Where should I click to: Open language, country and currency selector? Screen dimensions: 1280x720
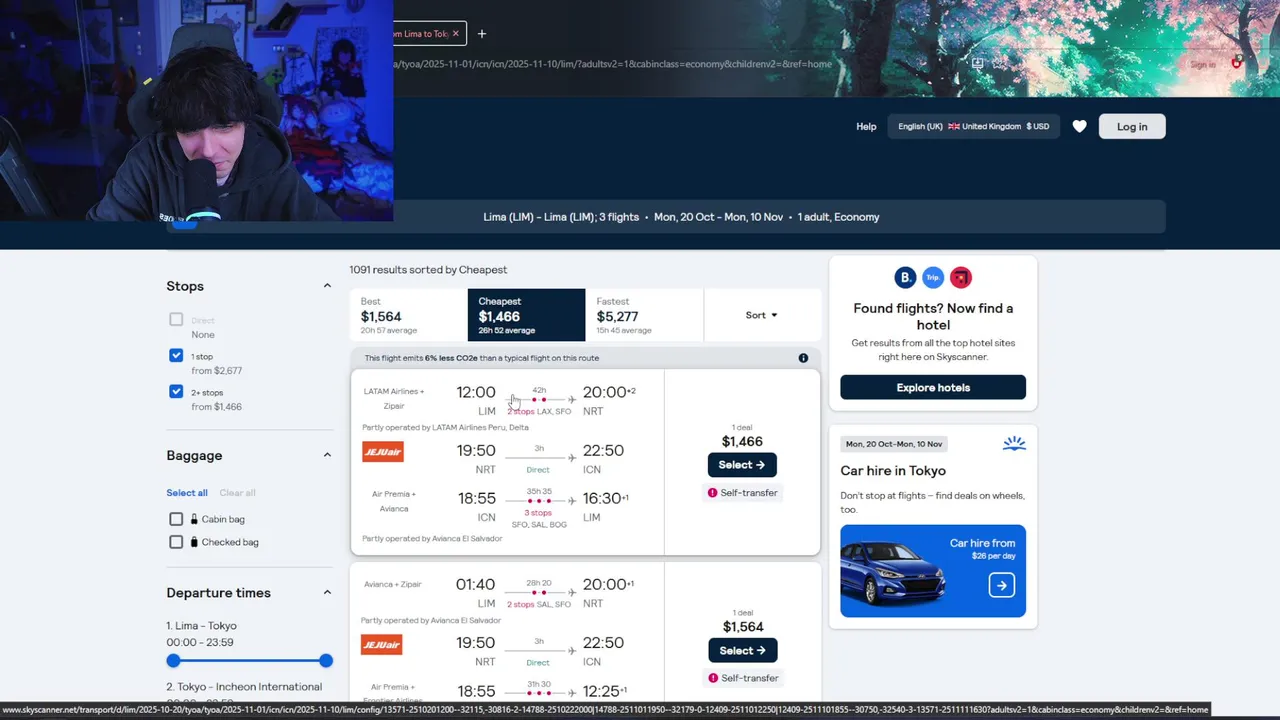[x=973, y=126]
